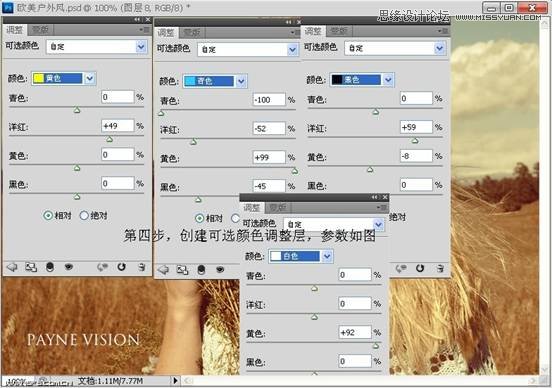Image resolution: width=552 pixels, height=388 pixels.
Task: Close the yellow (黄色) adjustment panel
Action: pyautogui.click(x=148, y=20)
